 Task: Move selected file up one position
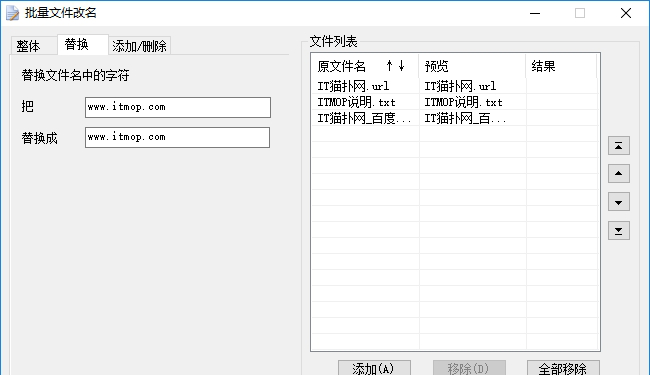pyautogui.click(x=618, y=173)
